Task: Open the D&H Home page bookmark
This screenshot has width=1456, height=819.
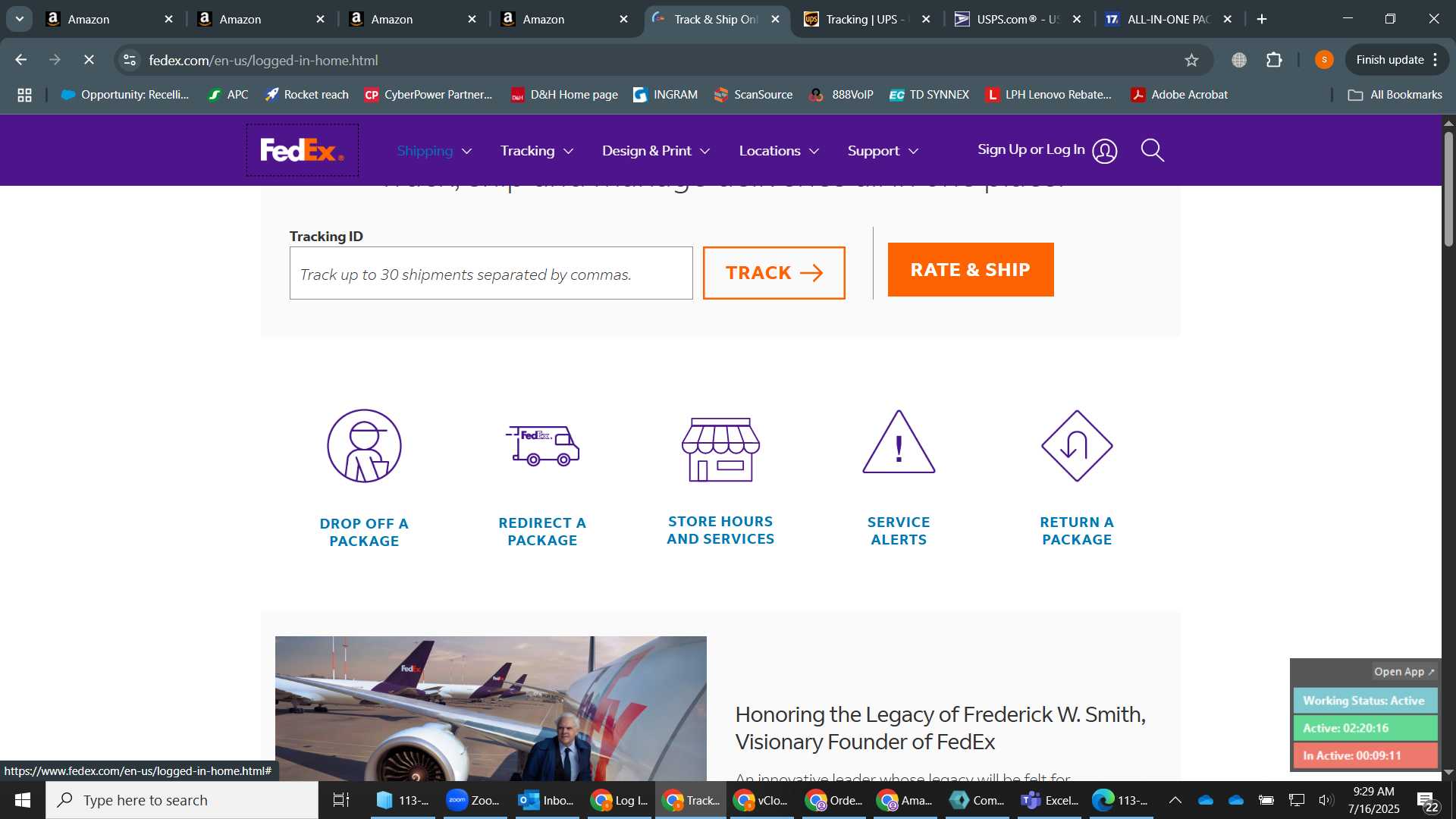Action: tap(565, 95)
